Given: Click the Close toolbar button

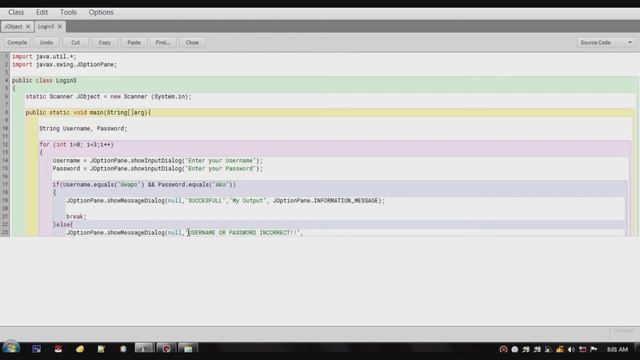Looking at the screenshot, I should pos(192,42).
